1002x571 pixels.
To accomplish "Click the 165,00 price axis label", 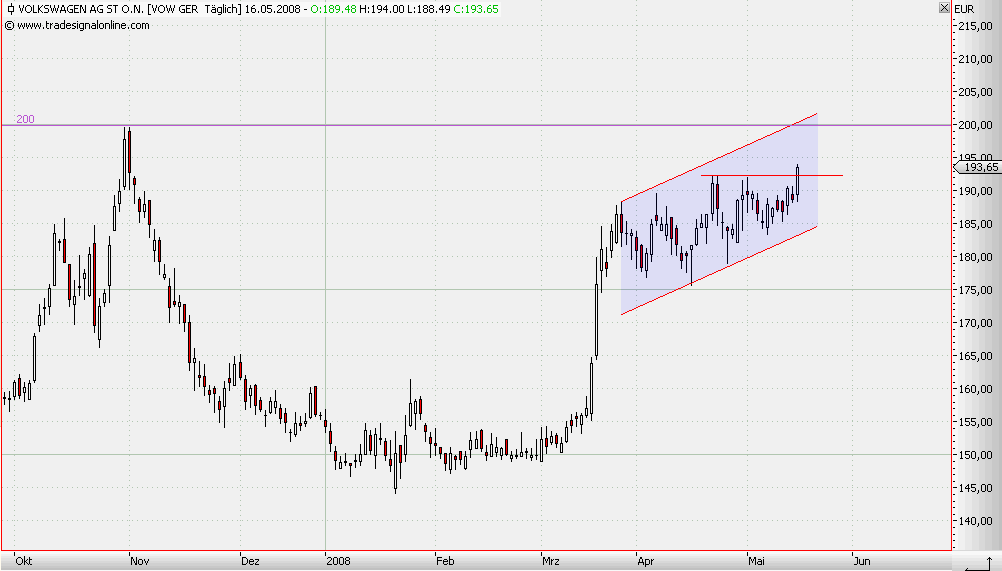I will 975,356.
